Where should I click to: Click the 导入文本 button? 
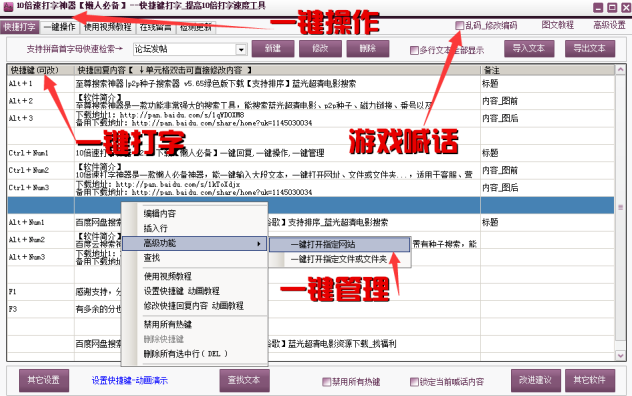529,49
